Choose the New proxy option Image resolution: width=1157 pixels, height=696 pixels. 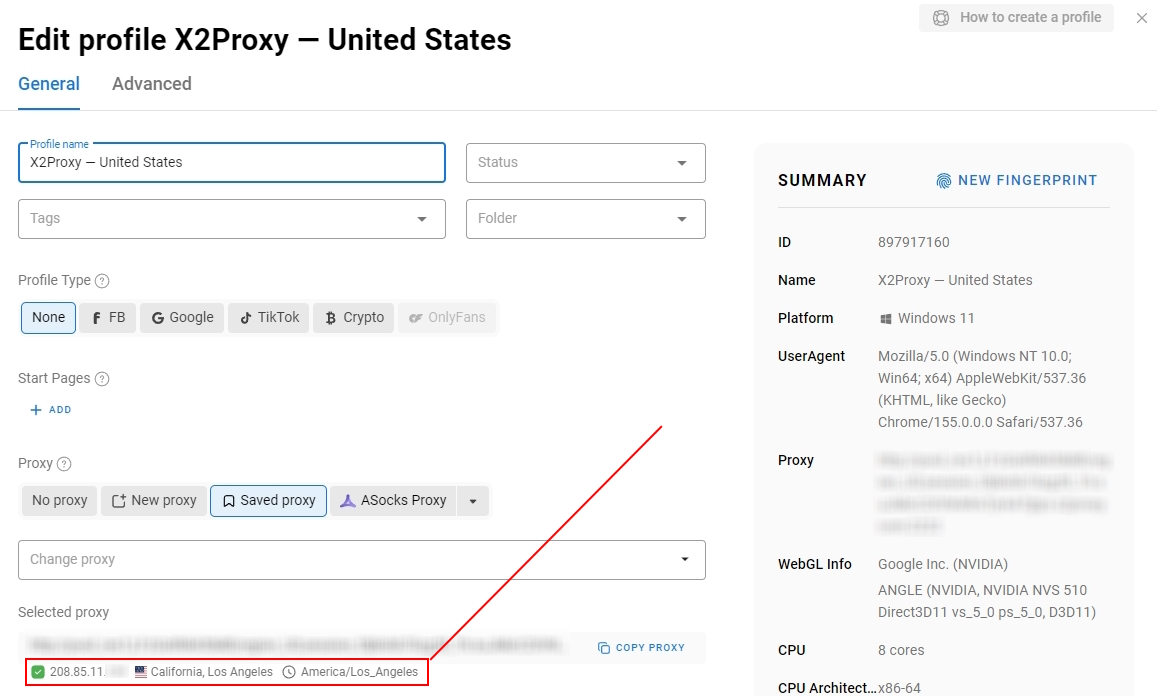pyautogui.click(x=154, y=500)
